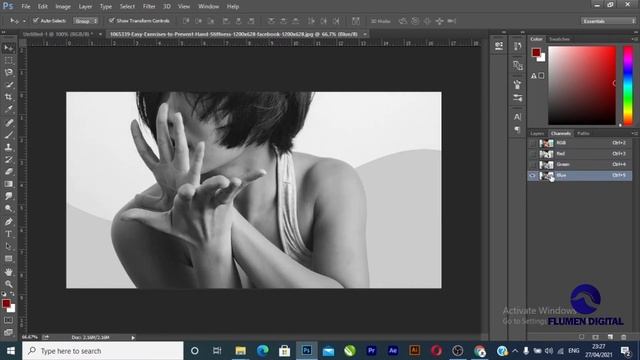Toggle Show Transform Controls checkbox
Image resolution: width=640 pixels, height=360 pixels.
tap(111, 20)
